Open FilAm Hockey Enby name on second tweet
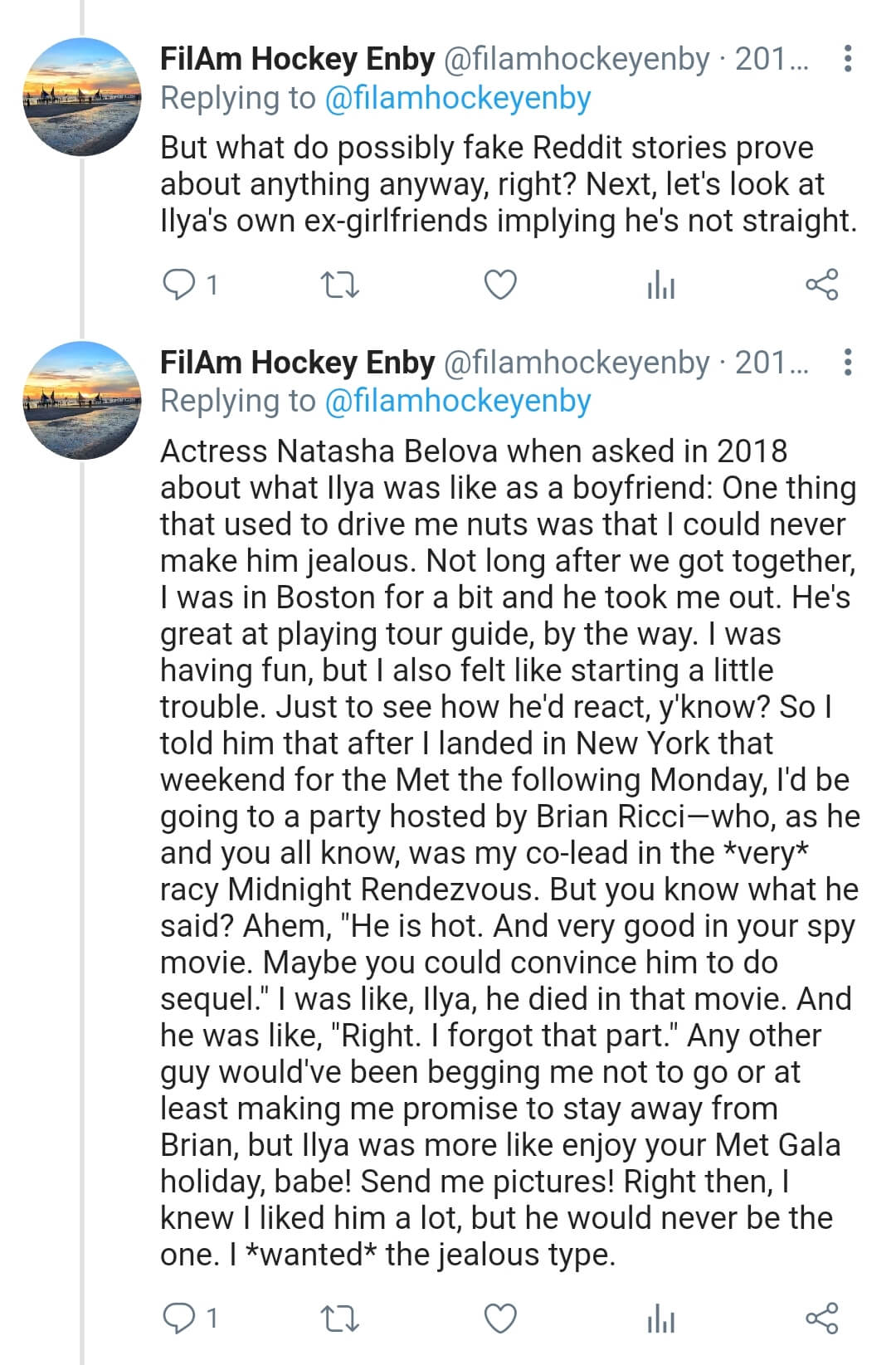896x1365 pixels. click(297, 363)
